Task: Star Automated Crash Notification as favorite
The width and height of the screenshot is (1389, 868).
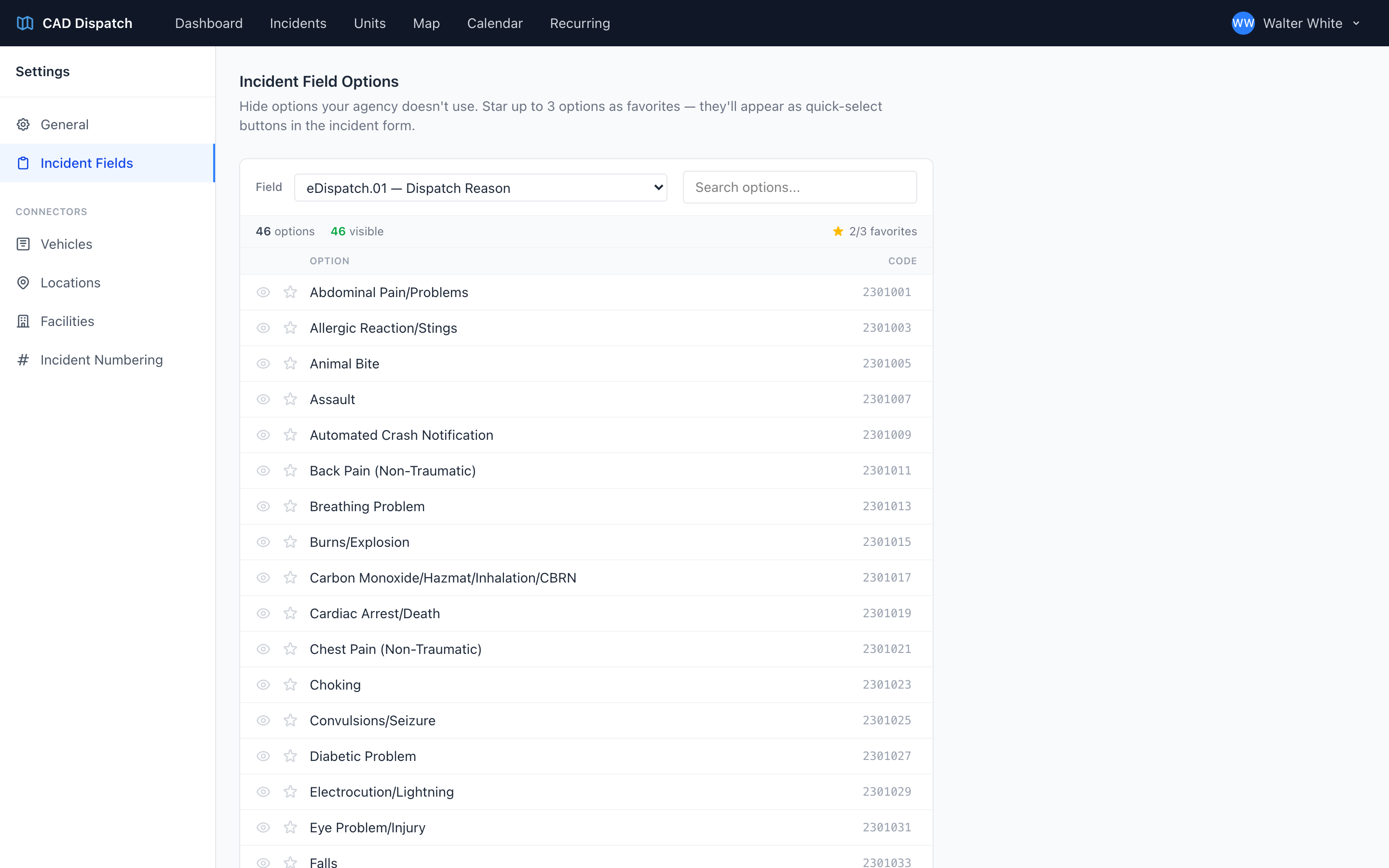Action: pos(290,434)
